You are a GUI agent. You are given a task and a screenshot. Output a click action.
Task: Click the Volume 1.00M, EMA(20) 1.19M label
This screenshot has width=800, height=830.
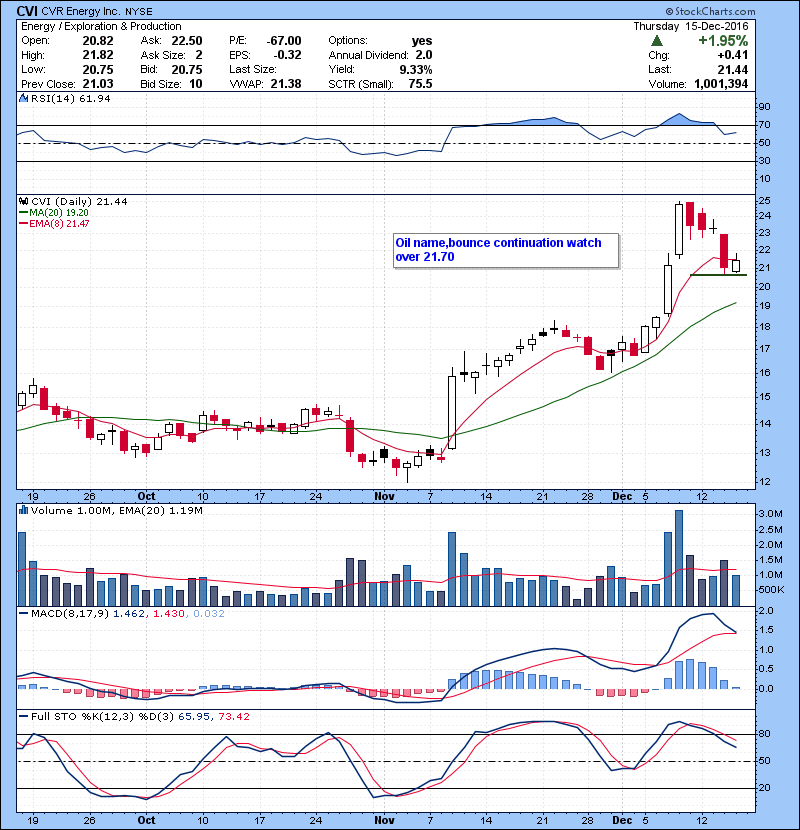tap(116, 510)
